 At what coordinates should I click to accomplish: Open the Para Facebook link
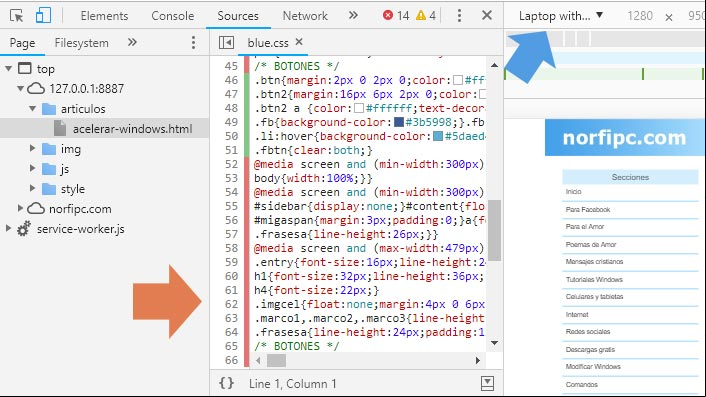(x=588, y=209)
